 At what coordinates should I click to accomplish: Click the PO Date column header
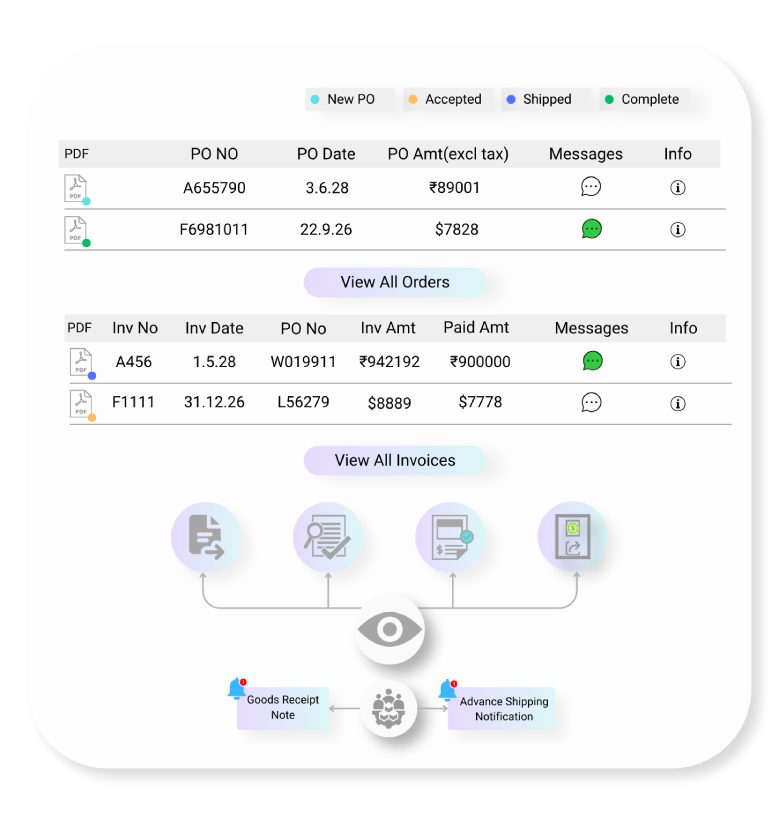point(326,154)
